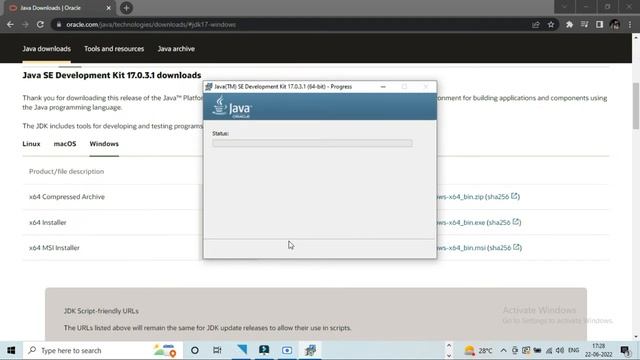Open volume control in system tray
The image size is (640, 360).
tap(560, 350)
